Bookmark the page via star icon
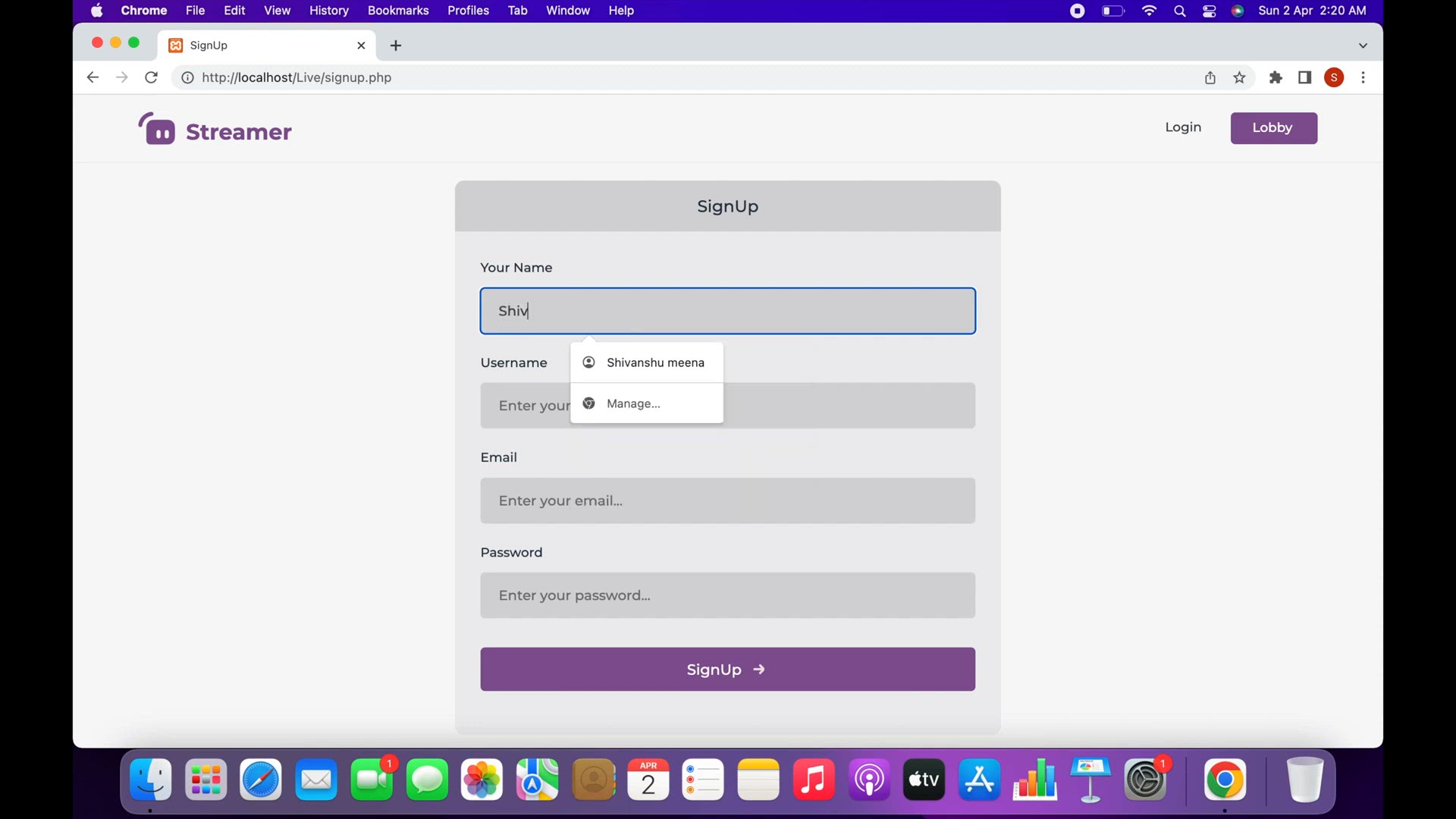 1239,77
